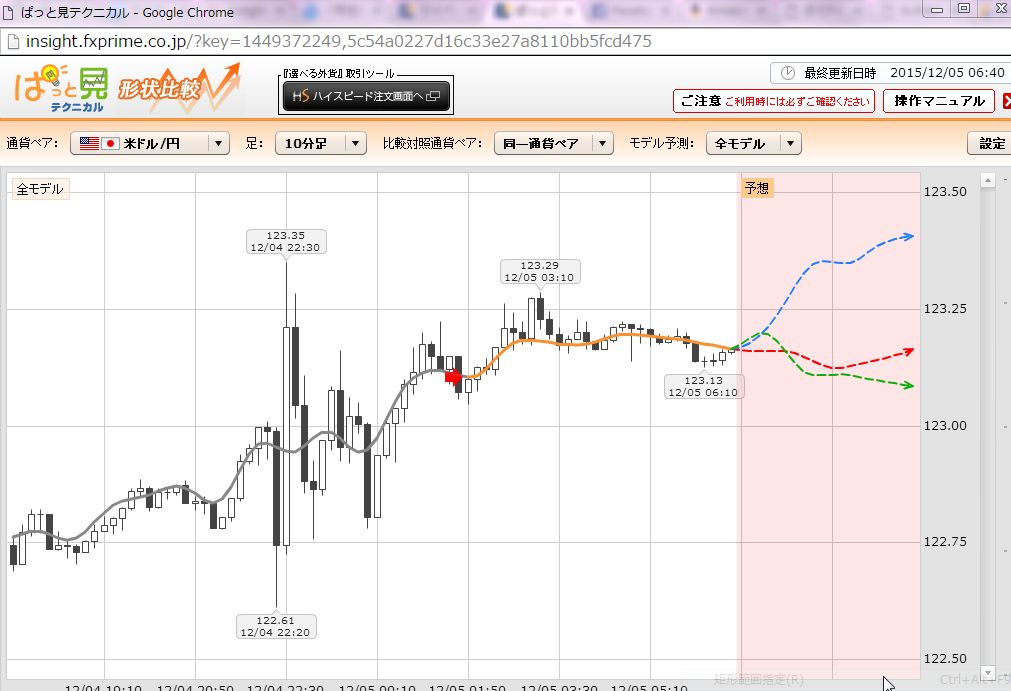The height and width of the screenshot is (691, 1011).
Task: Click the 123.35 high price label
Action: point(286,242)
